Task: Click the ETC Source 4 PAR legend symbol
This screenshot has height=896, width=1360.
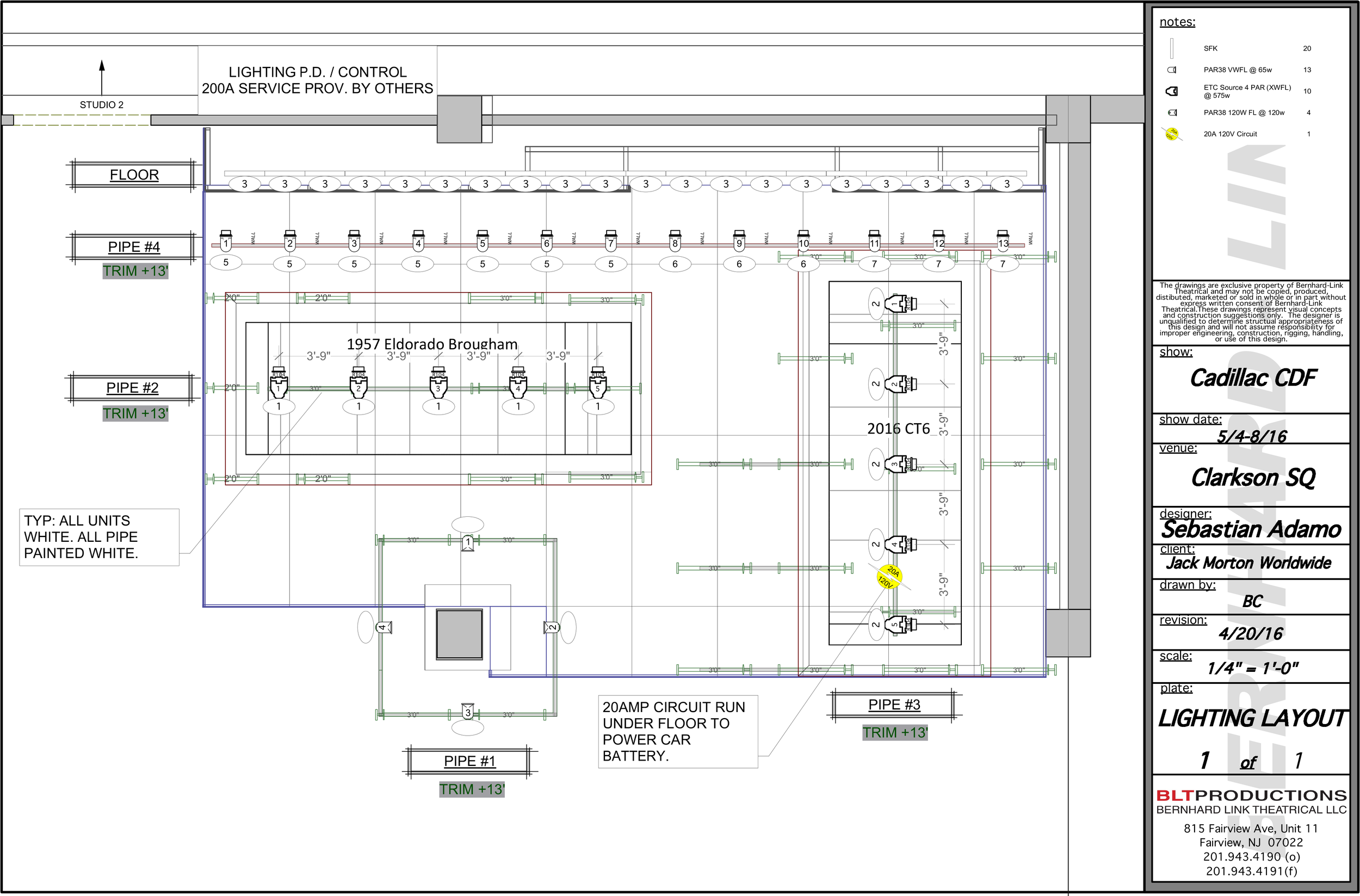Action: [1171, 91]
